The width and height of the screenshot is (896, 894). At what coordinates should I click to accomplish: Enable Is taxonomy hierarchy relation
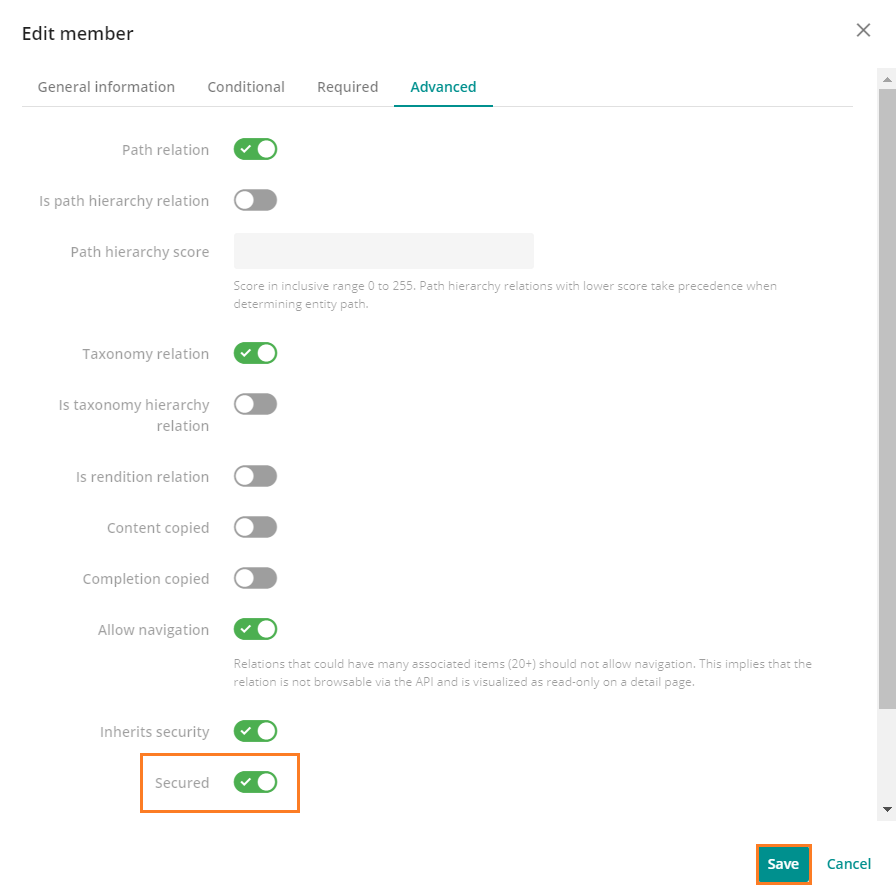point(255,405)
